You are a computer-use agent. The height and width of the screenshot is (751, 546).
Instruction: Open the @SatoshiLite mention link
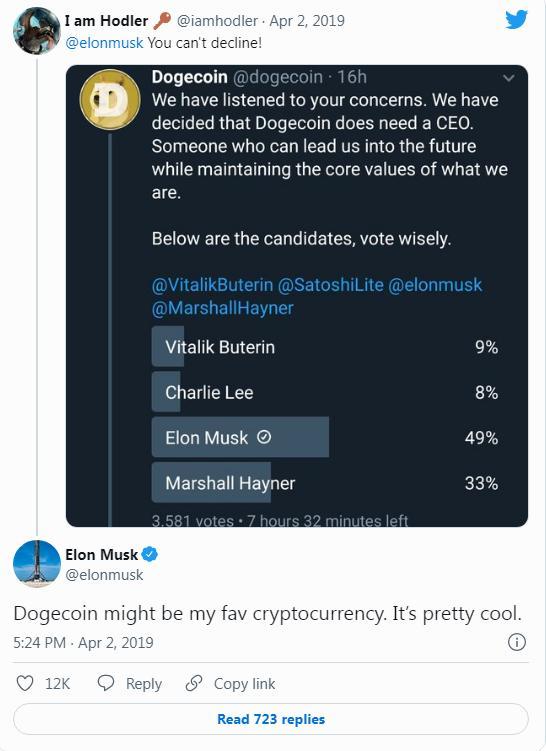[330, 285]
